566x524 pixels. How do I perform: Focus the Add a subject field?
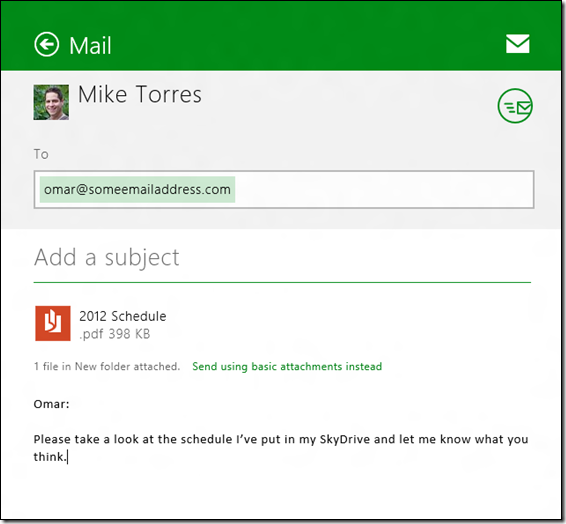pos(282,258)
